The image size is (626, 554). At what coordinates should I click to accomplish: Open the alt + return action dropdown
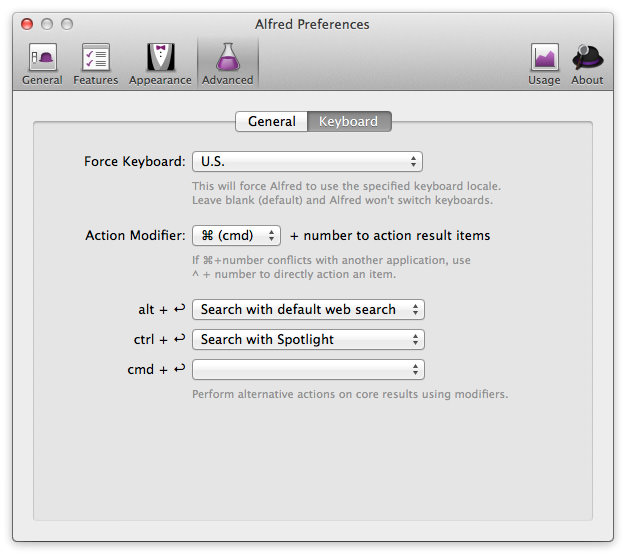[x=308, y=310]
